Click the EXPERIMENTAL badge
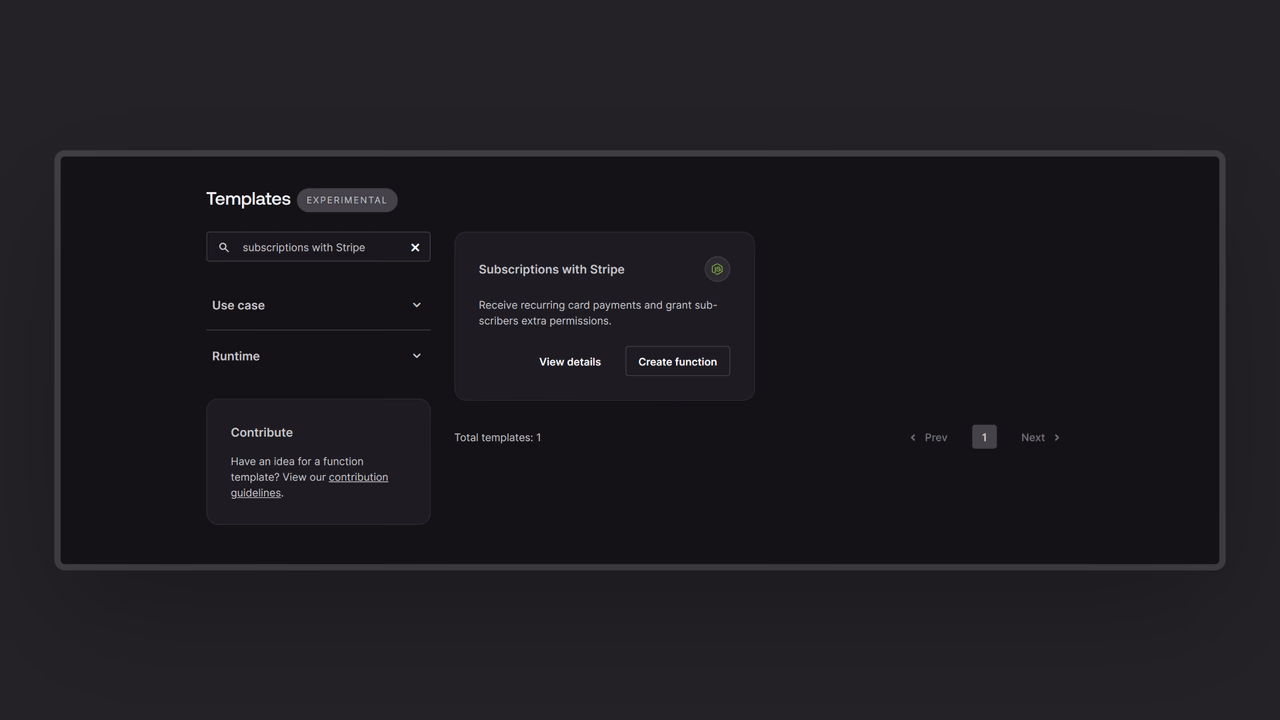1280x720 pixels. (x=347, y=200)
